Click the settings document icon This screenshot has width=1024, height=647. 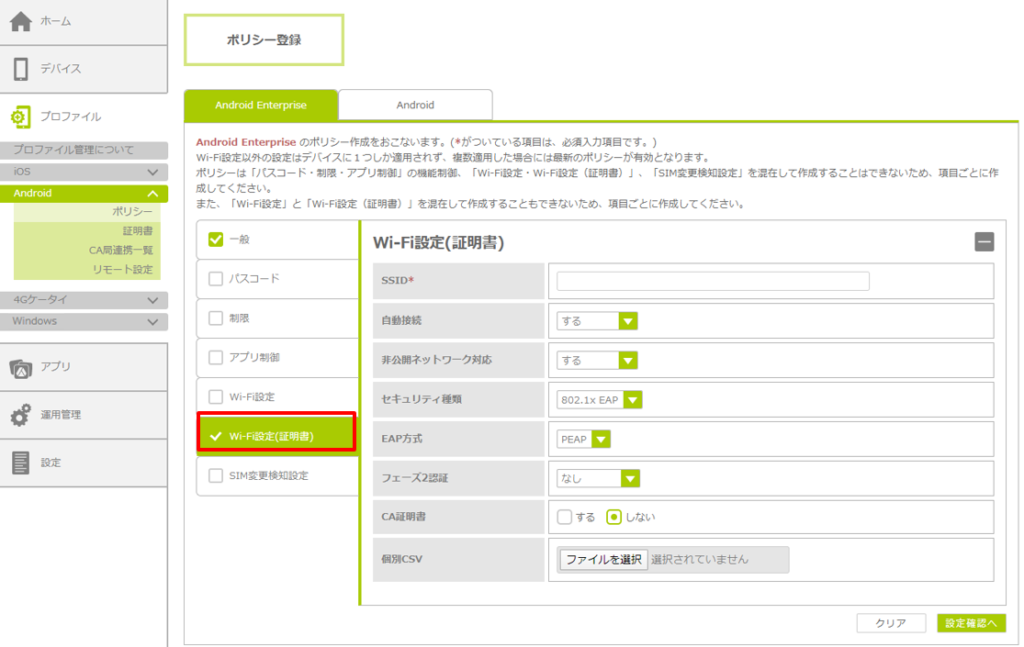click(21, 462)
